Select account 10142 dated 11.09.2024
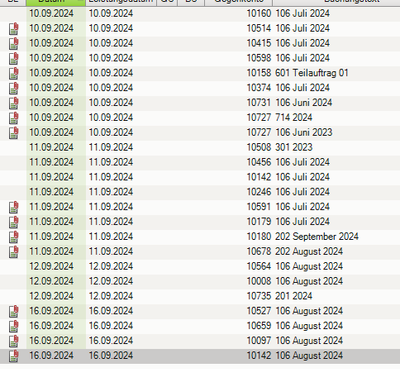 259,177
